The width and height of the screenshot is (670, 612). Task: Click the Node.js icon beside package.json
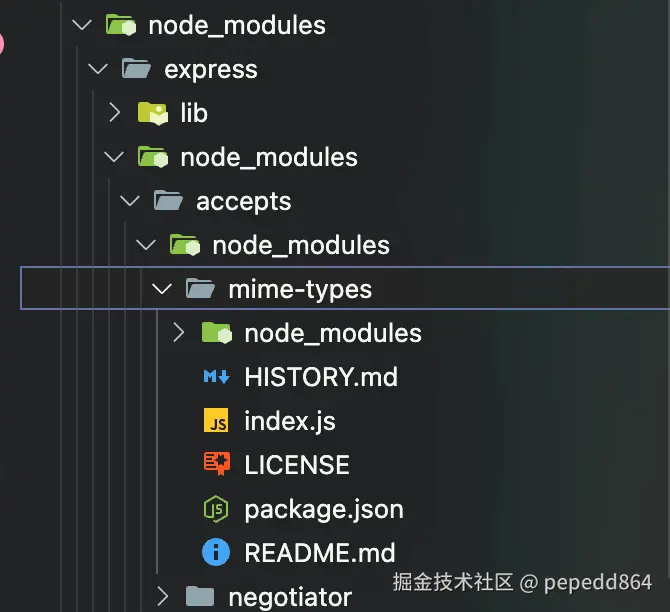coord(216,509)
